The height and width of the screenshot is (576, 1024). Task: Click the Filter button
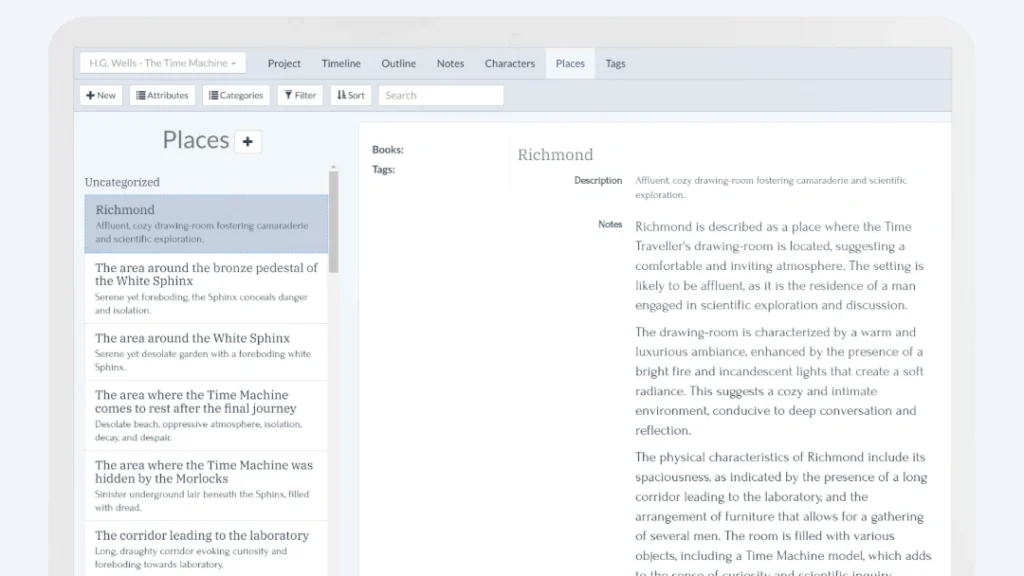coord(300,95)
